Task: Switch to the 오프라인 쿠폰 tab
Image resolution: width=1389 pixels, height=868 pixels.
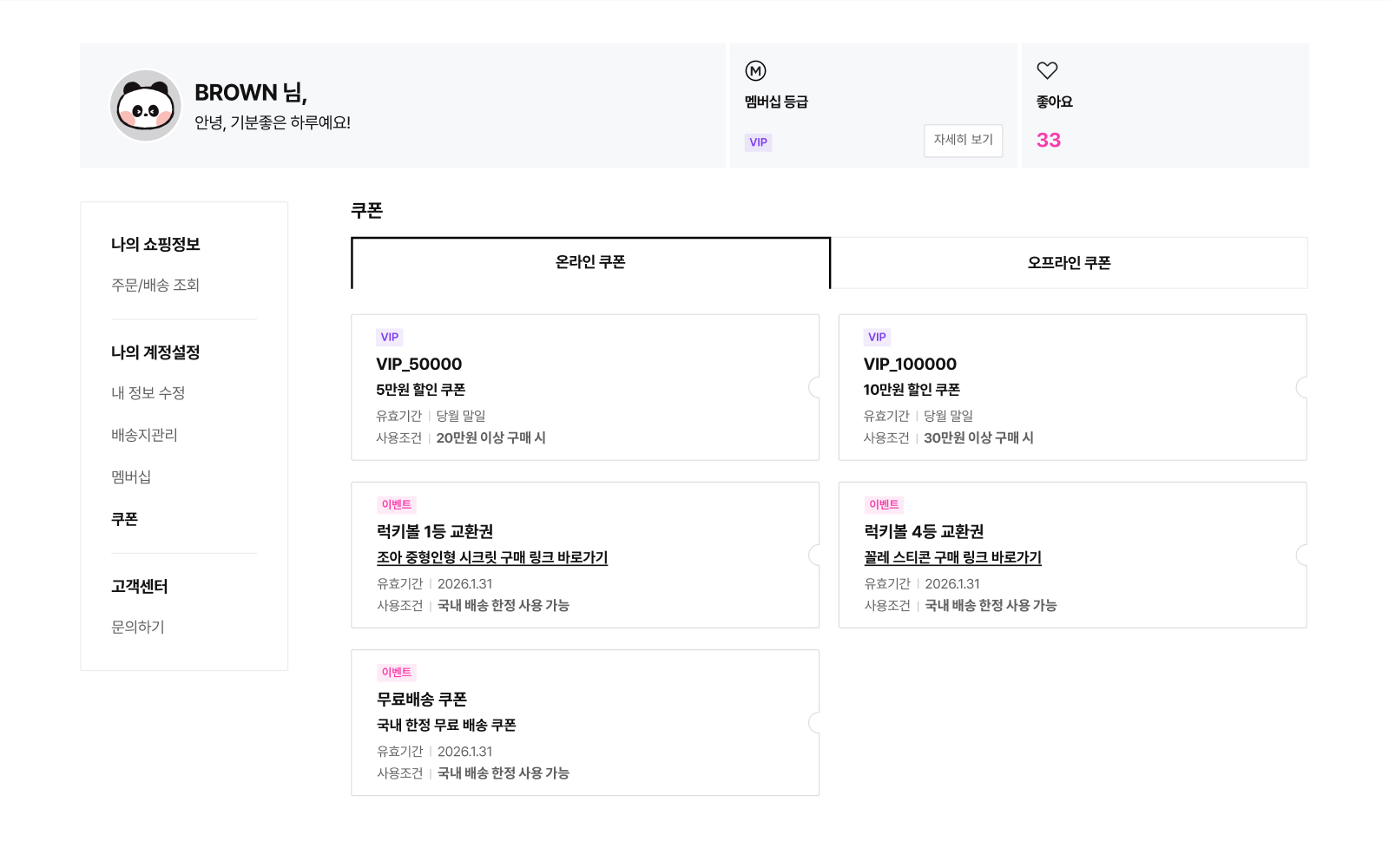Action: tap(1069, 263)
